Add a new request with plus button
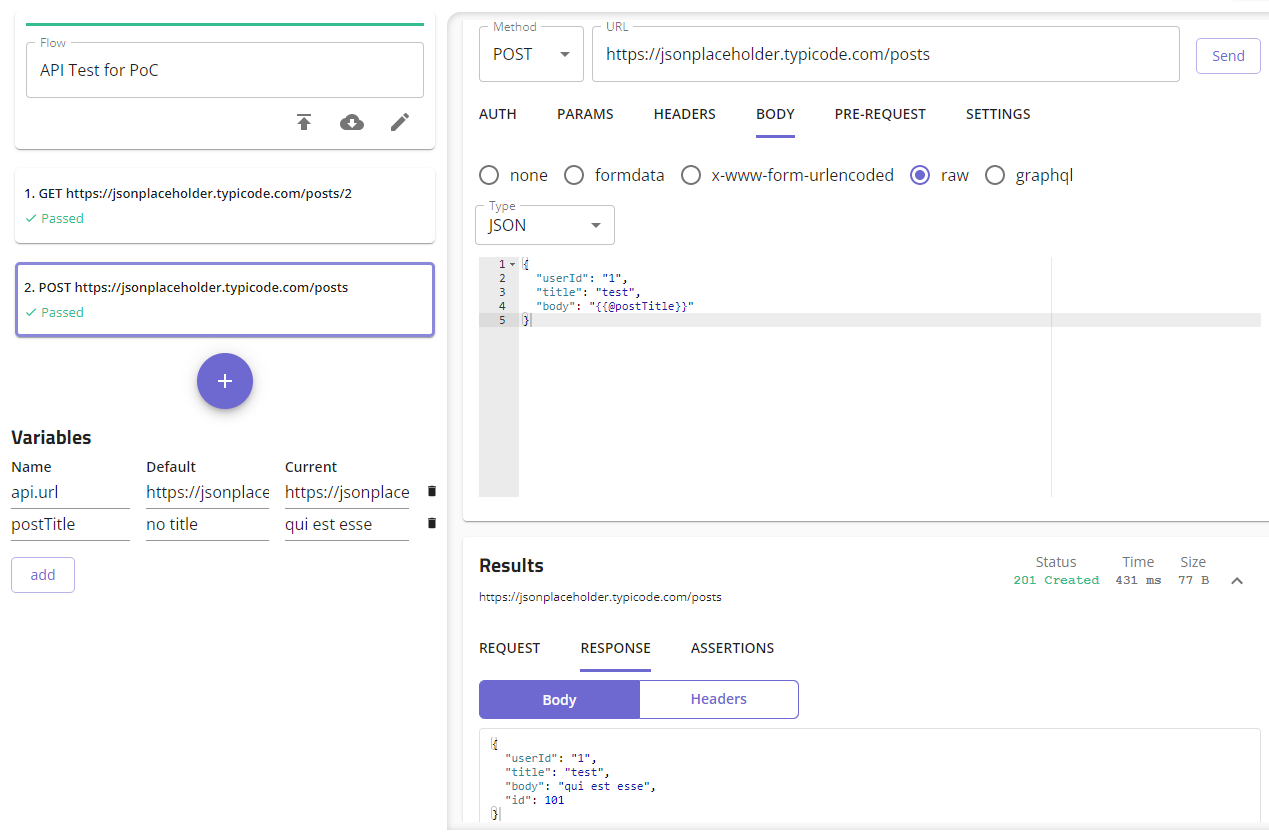Viewport: 1269px width, 840px height. pyautogui.click(x=225, y=381)
